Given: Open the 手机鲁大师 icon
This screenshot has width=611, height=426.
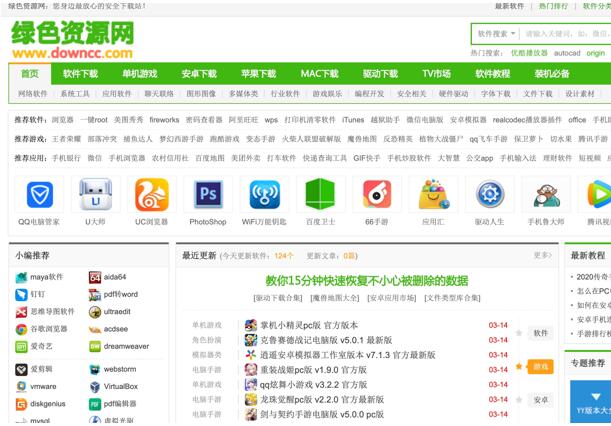Looking at the screenshot, I should point(546,194).
